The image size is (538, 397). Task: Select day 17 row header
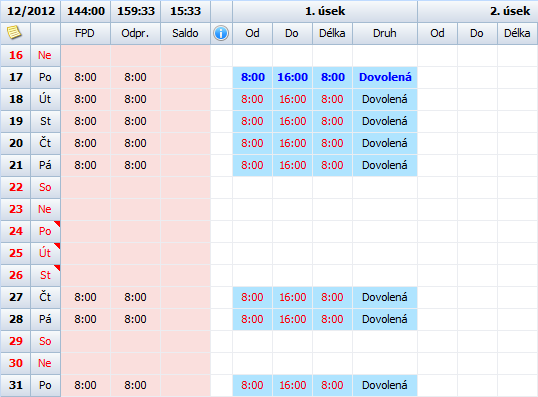click(16, 77)
